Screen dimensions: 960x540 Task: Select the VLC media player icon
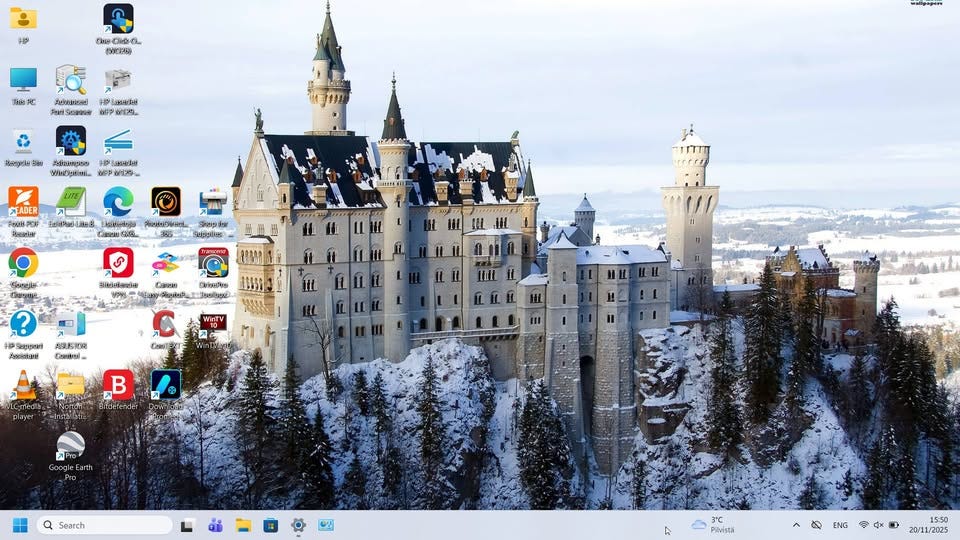(23, 395)
